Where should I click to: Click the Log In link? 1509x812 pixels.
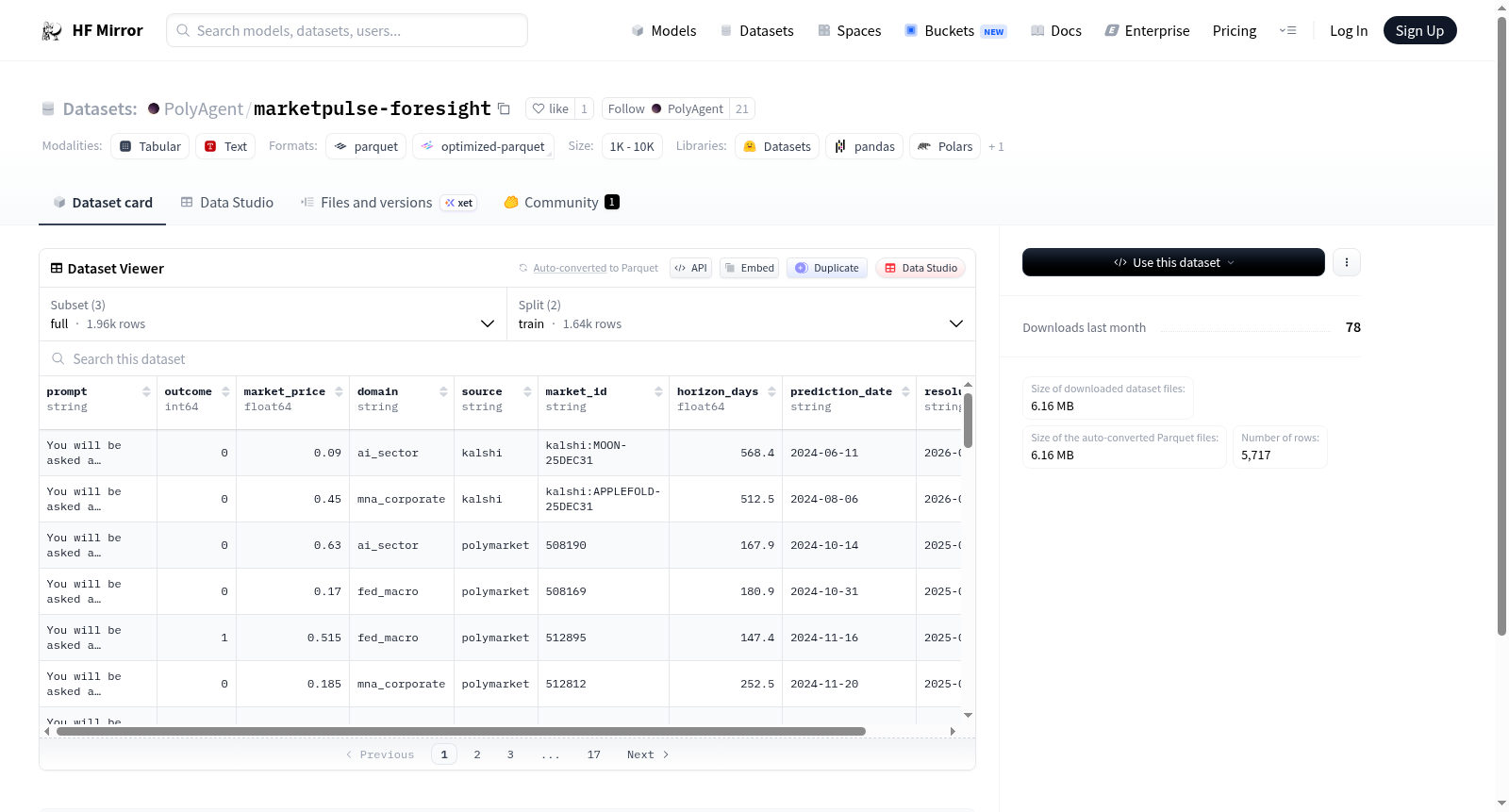pos(1349,31)
